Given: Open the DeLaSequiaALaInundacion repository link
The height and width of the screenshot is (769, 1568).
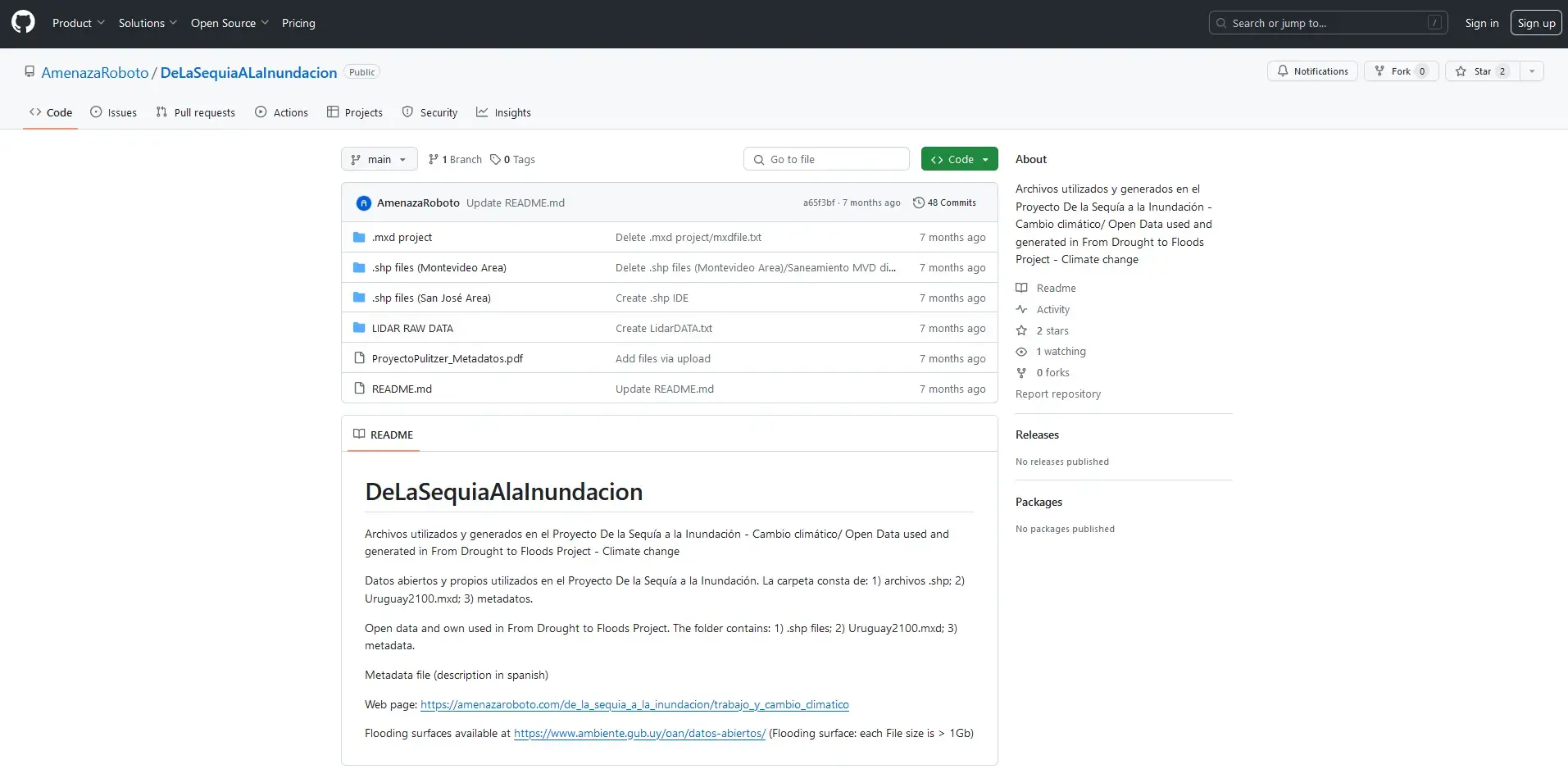Looking at the screenshot, I should pyautogui.click(x=248, y=72).
